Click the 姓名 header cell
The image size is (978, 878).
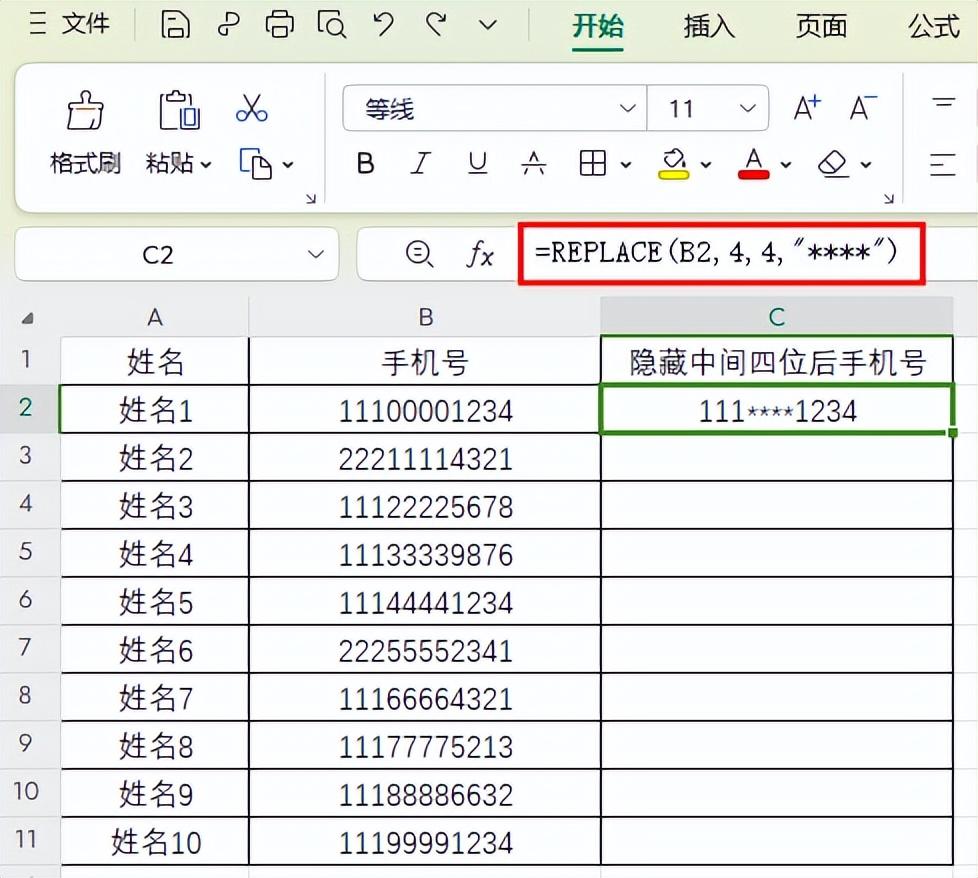[155, 361]
